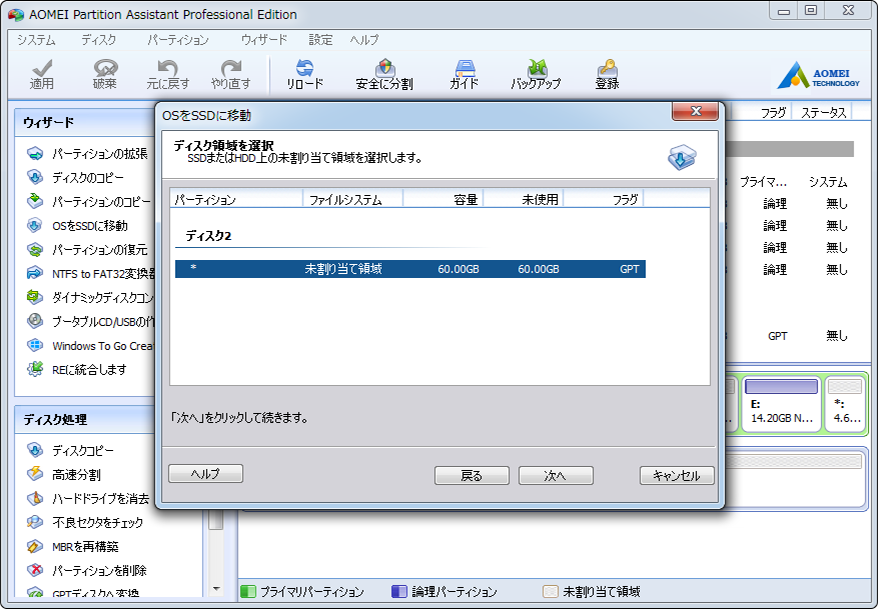Select ハードドライブを消去 icon
Screen dimensions: 878x609
tap(35, 498)
